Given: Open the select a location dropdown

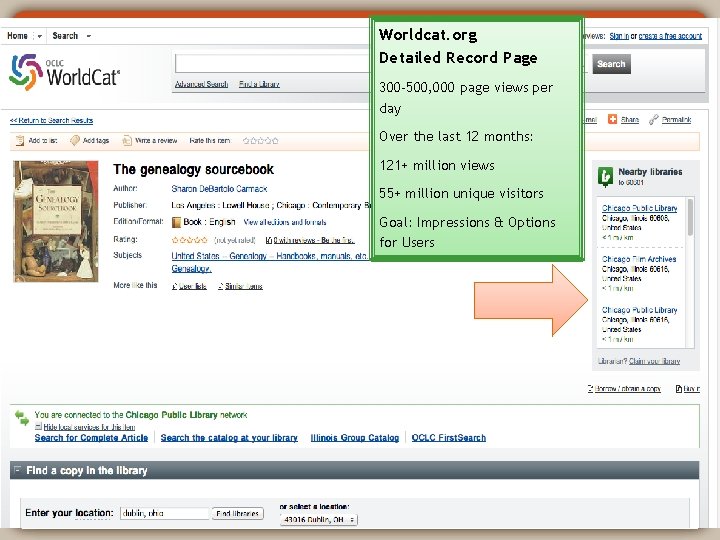Looking at the screenshot, I should 318,519.
